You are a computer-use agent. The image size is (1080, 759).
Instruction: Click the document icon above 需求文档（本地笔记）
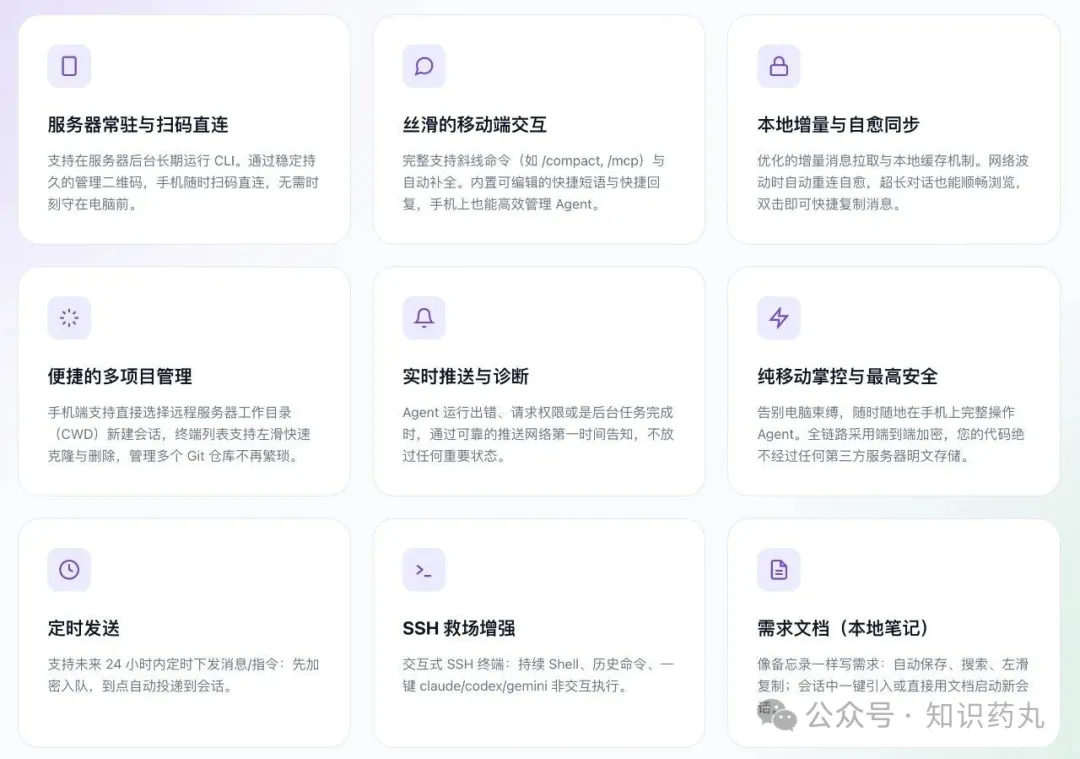click(x=778, y=569)
